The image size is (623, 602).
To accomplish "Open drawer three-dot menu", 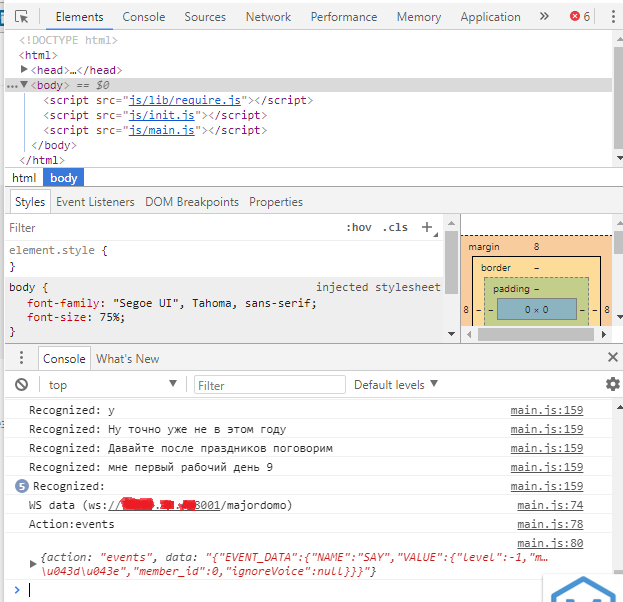I will (x=22, y=358).
